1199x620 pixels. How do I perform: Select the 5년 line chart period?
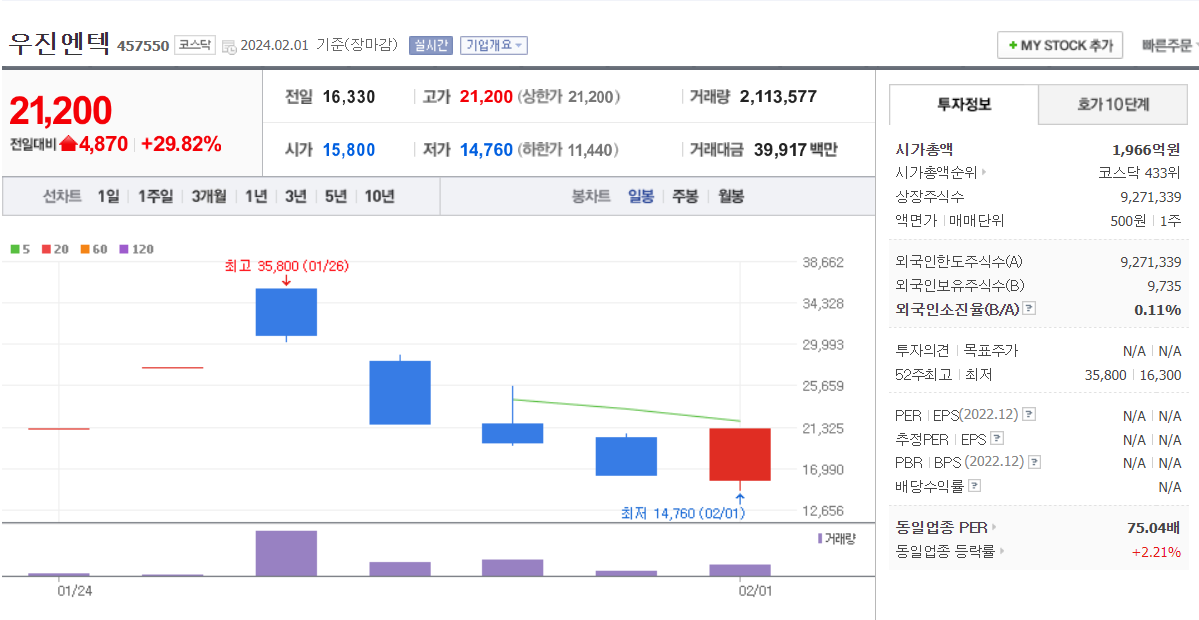[x=336, y=196]
